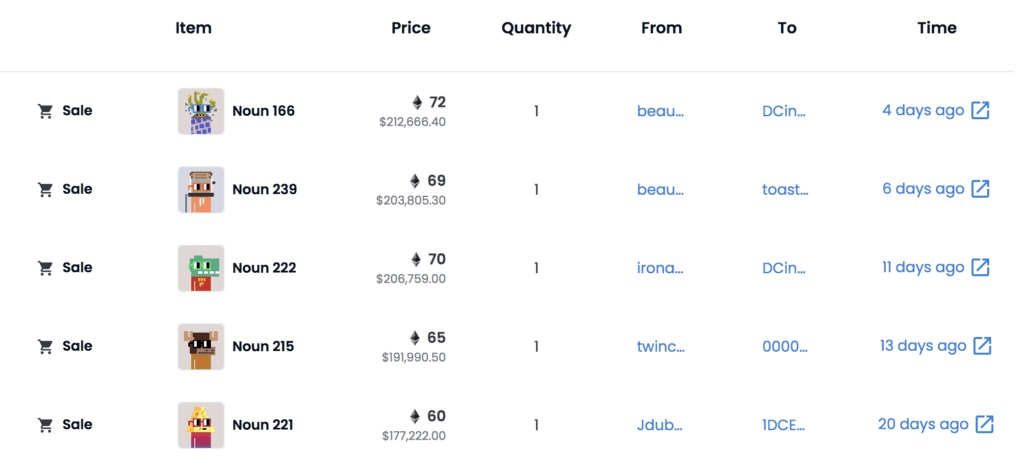Click the cart icon beside Noun 222 sale

tap(45, 268)
